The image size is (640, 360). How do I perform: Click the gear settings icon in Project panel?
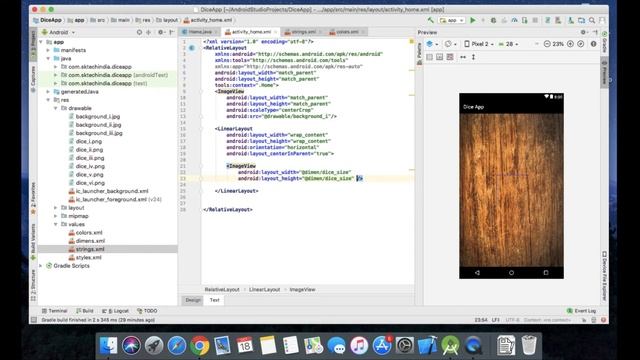160,32
